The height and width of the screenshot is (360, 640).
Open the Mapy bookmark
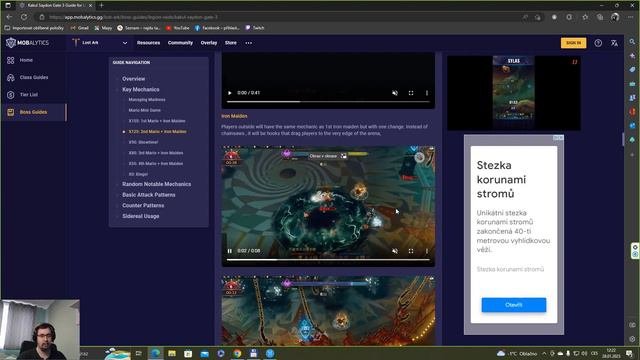click(103, 28)
